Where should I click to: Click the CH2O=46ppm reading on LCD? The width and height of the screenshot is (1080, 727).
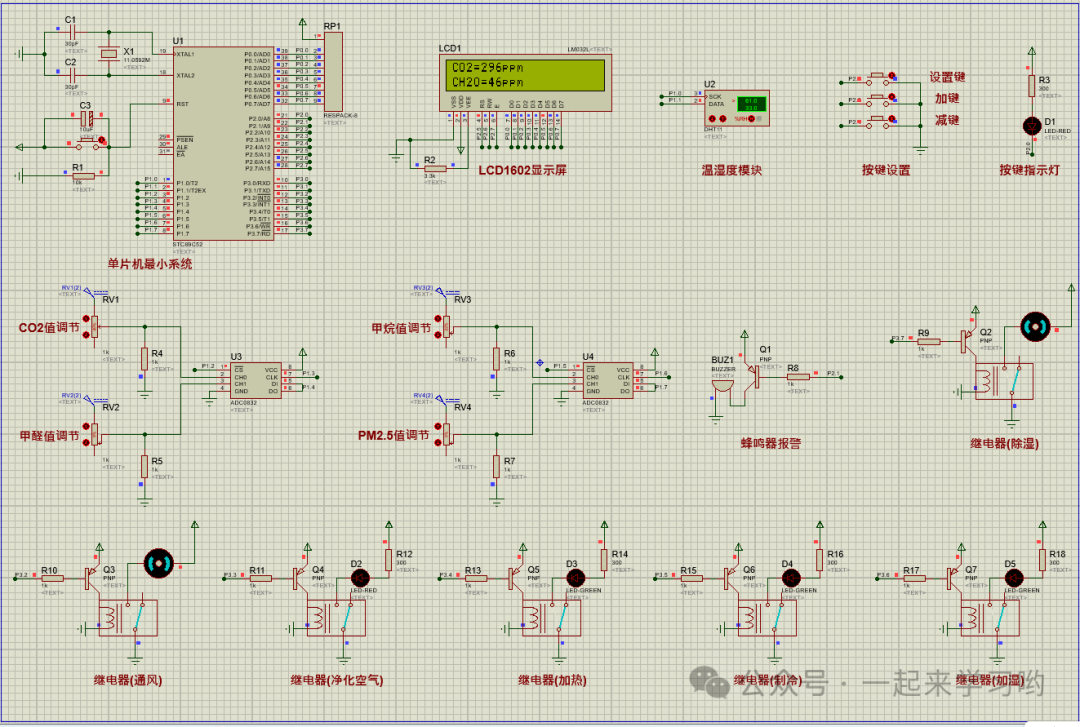tap(488, 83)
